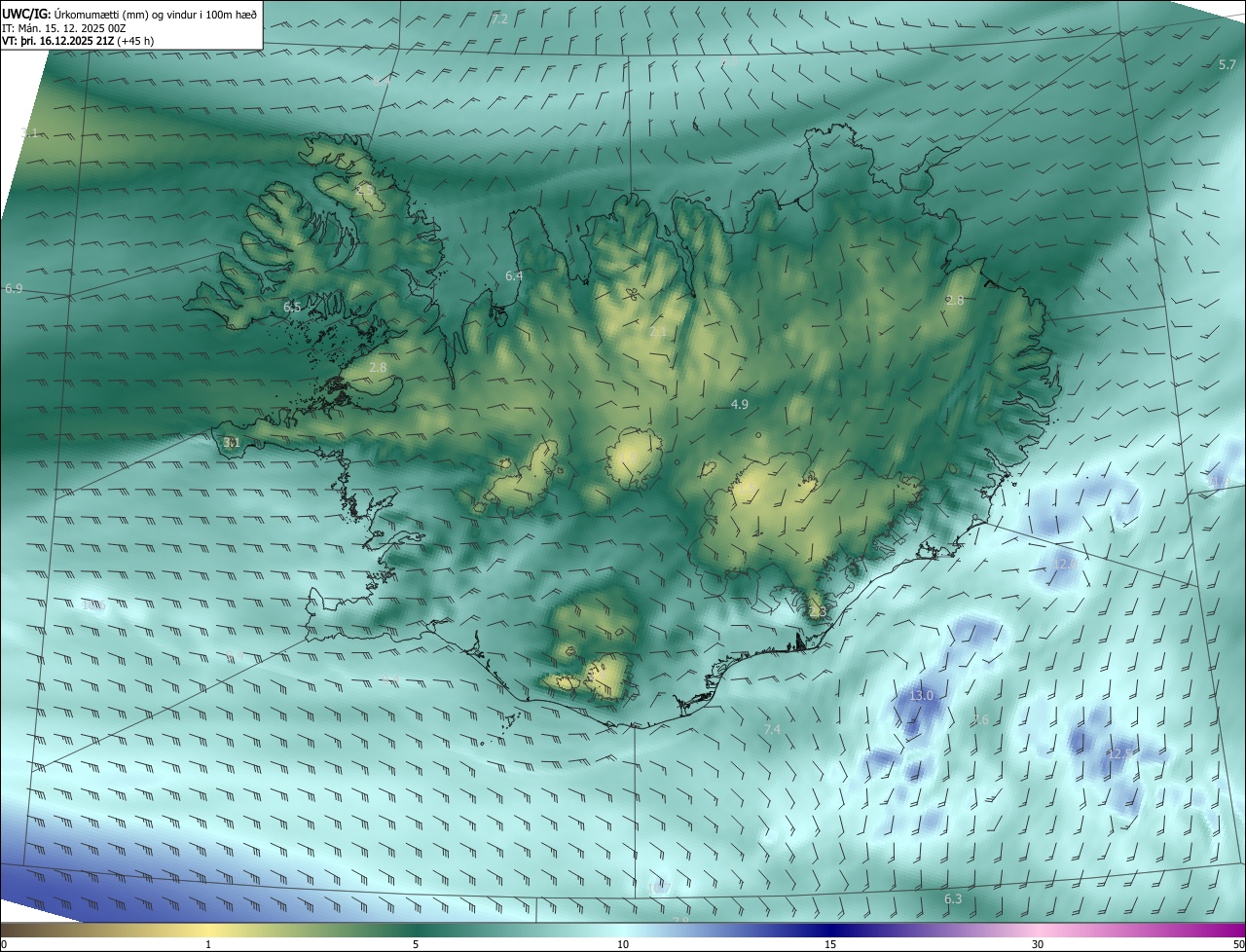Click the initial time line 'IT: Mán. 15. 12. 2025 00Z'
This screenshot has width=1246, height=952.
pyautogui.click(x=63, y=28)
